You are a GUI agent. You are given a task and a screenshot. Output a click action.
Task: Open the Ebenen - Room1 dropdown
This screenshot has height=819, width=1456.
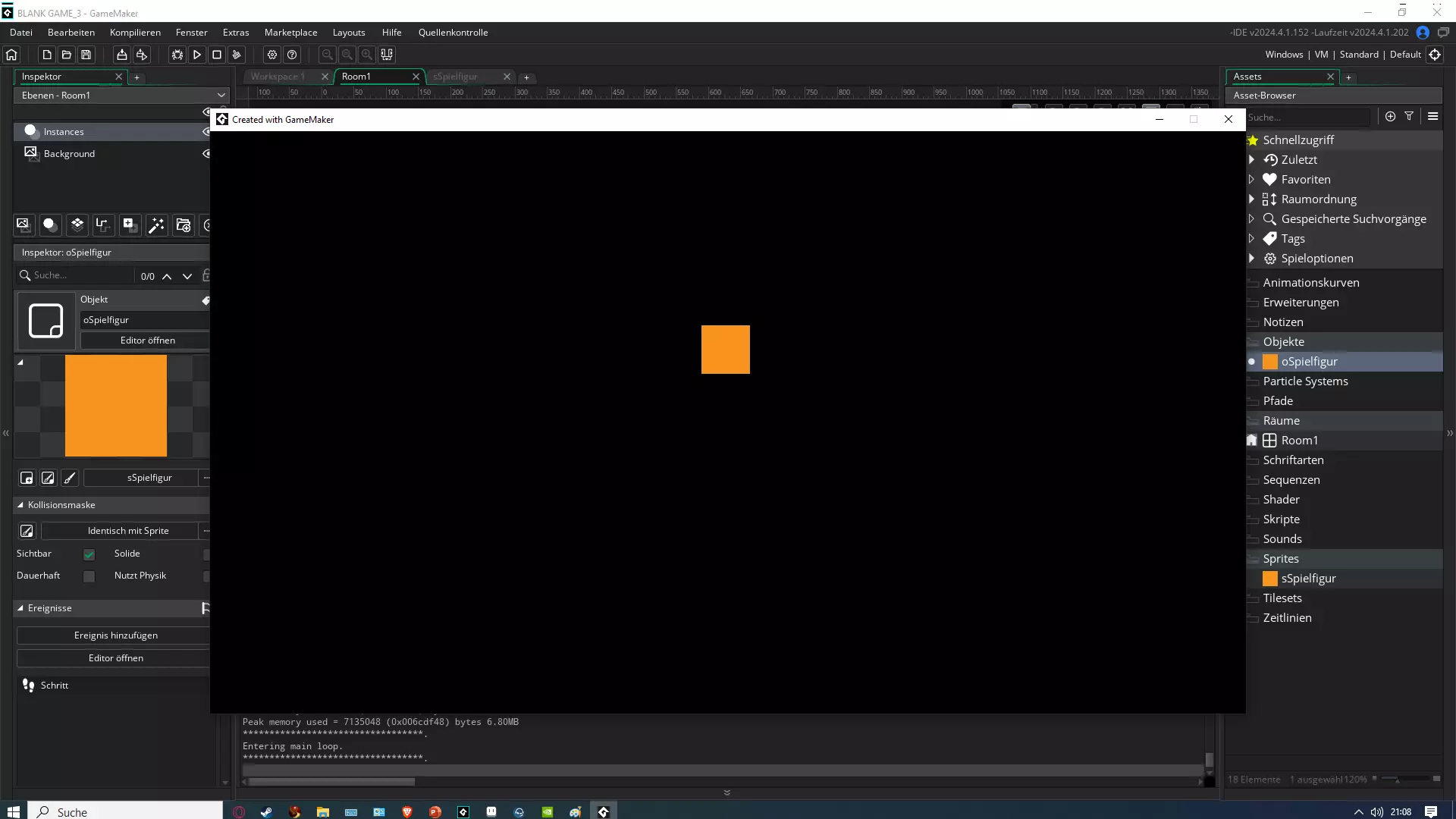121,96
